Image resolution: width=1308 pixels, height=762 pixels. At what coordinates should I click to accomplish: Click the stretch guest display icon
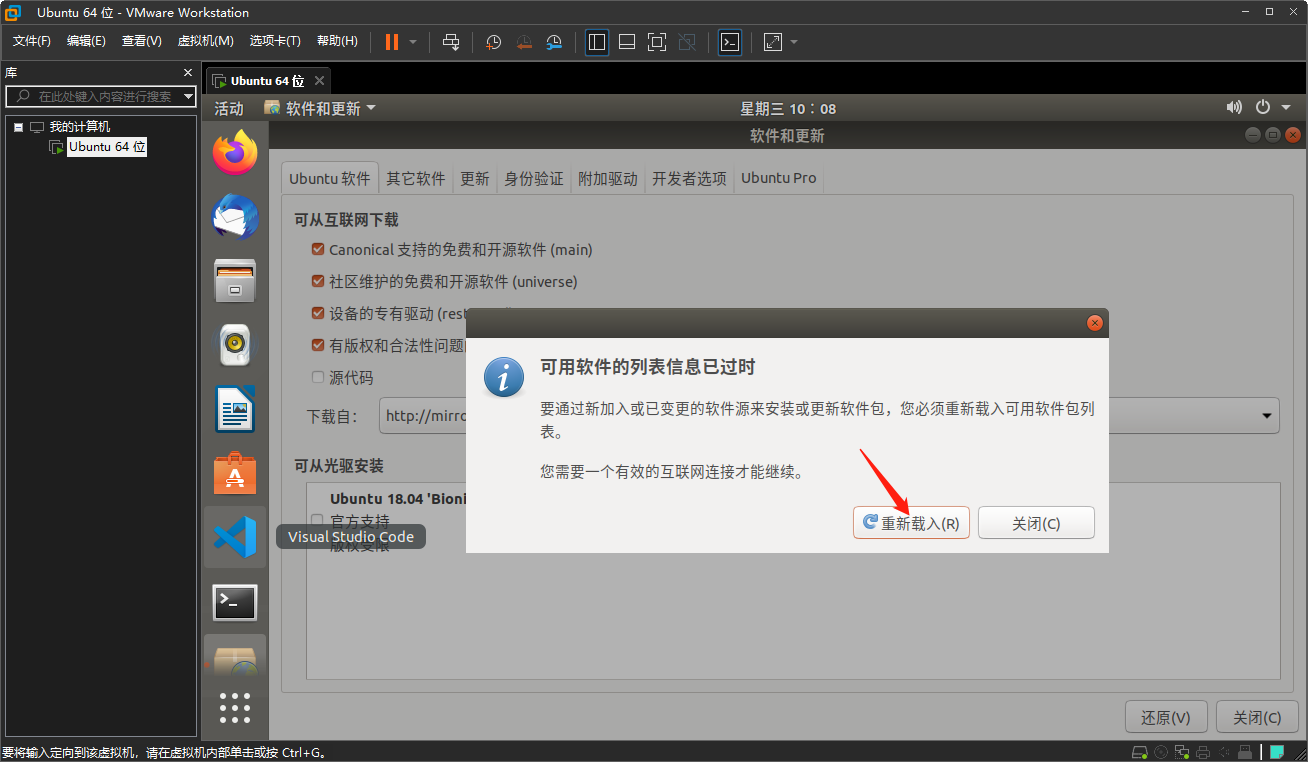[x=773, y=42]
